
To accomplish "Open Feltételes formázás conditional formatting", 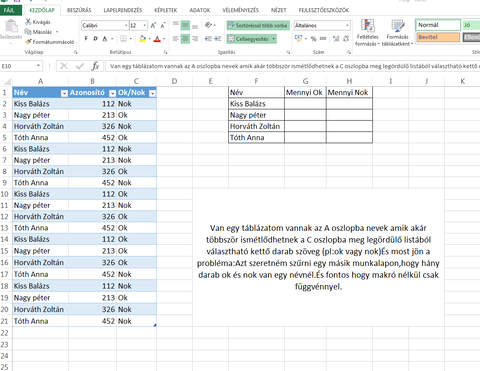I will point(367,32).
